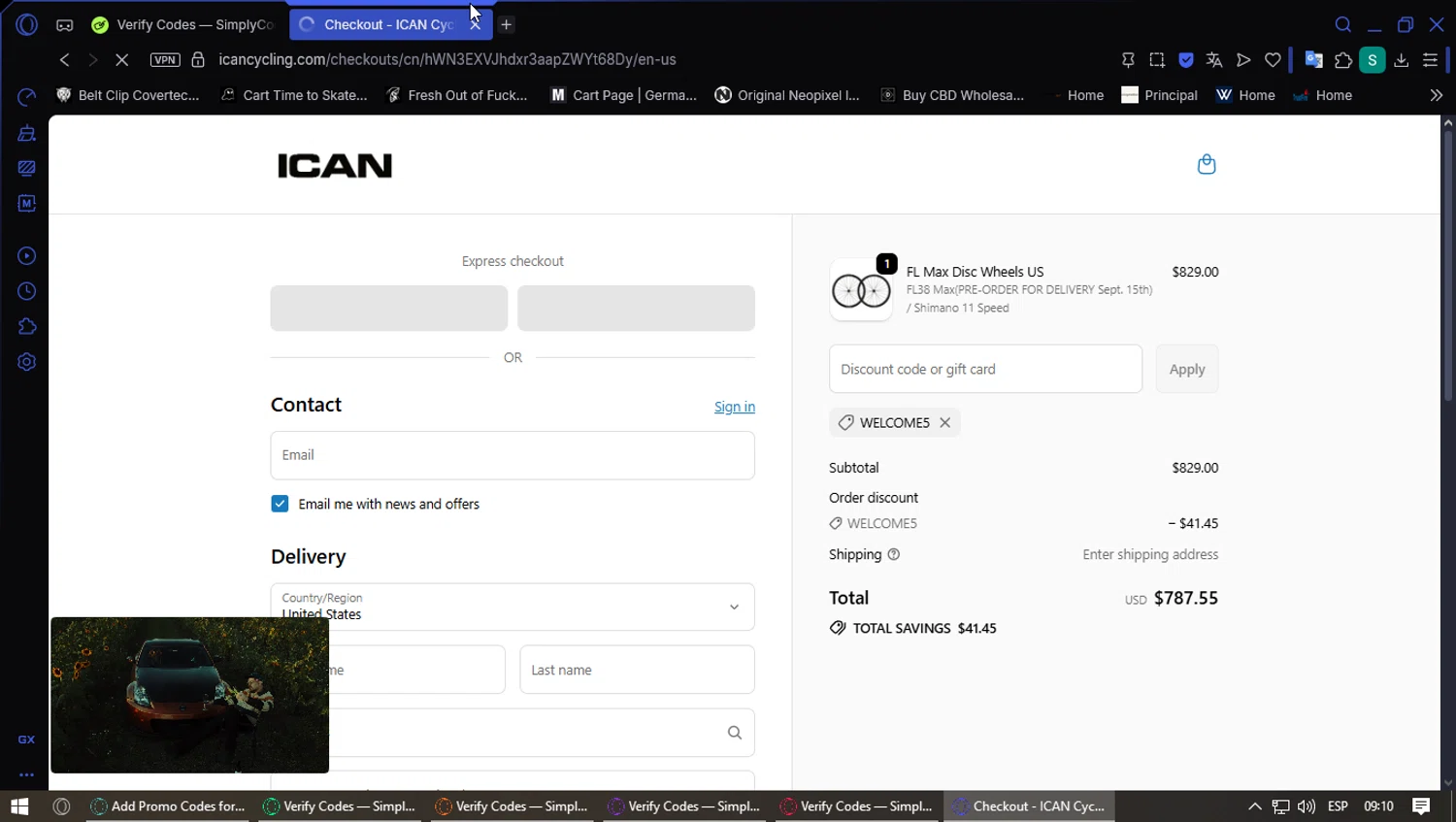The height and width of the screenshot is (822, 1456).
Task: Go back to the previous page
Action: pos(65,60)
